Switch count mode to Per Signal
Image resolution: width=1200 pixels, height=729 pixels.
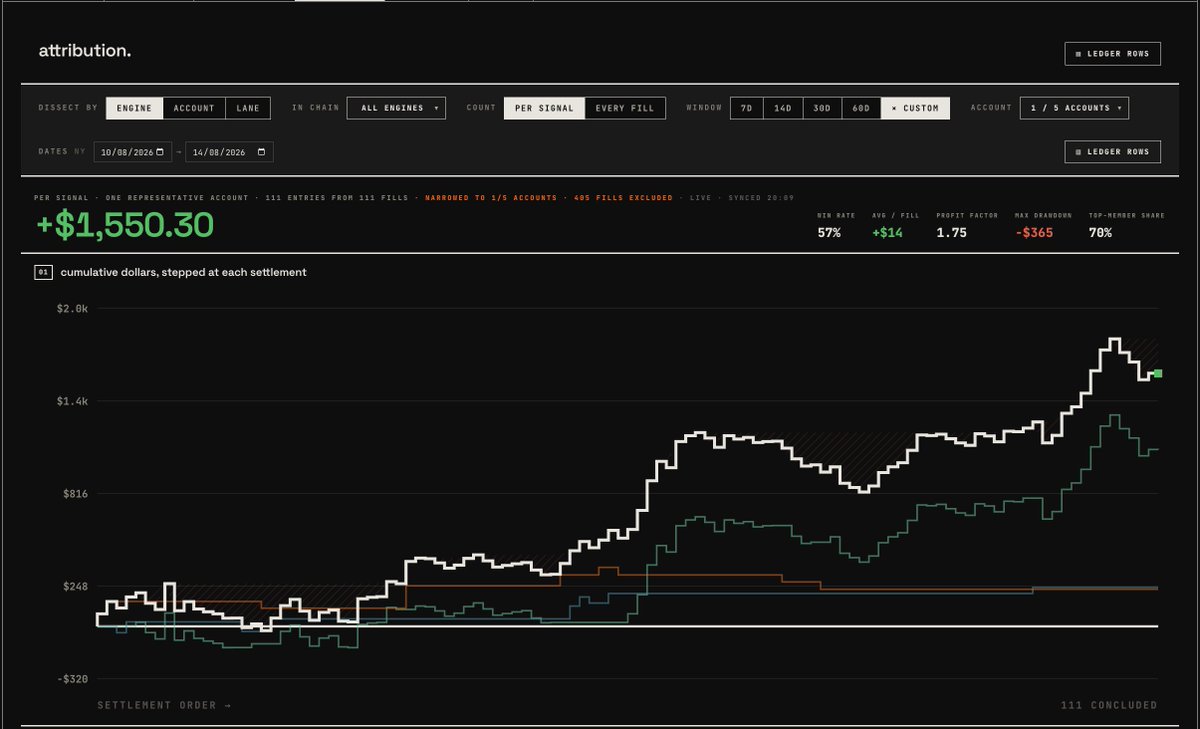544,108
